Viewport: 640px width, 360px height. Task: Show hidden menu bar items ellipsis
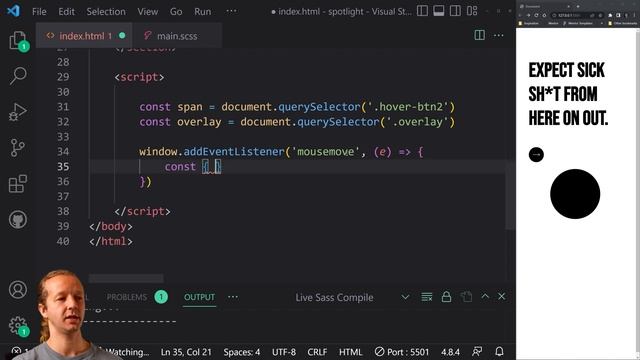231,11
